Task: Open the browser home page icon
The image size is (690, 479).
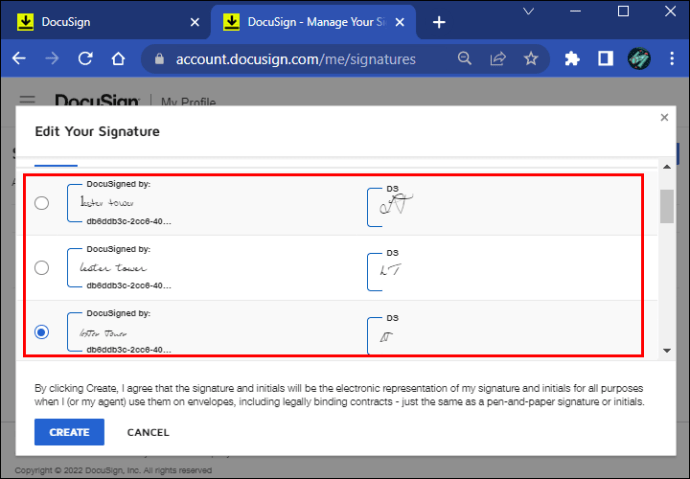Action: [x=118, y=59]
